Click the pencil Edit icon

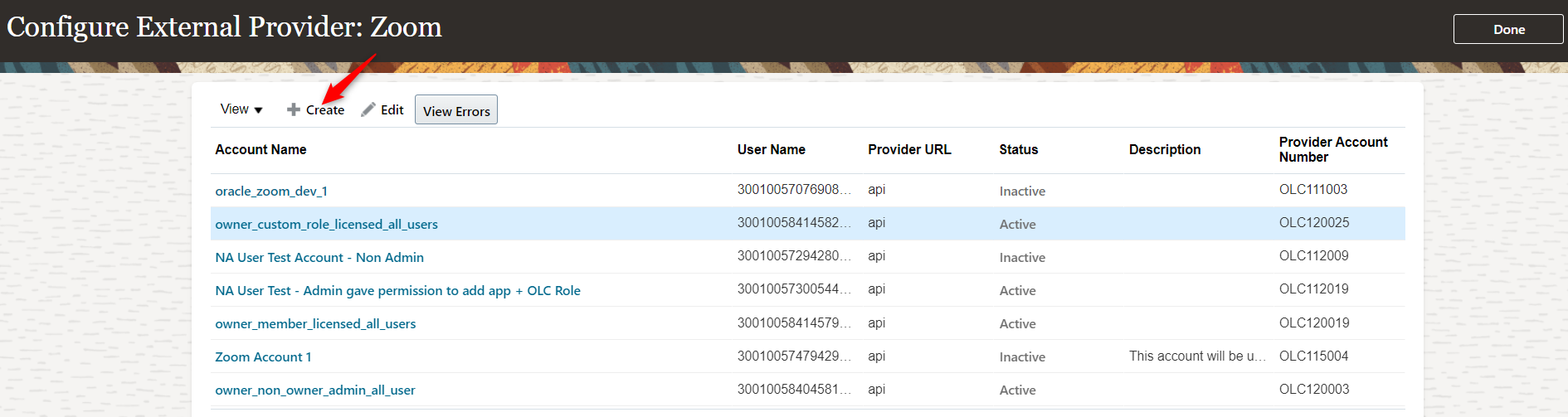pos(368,109)
